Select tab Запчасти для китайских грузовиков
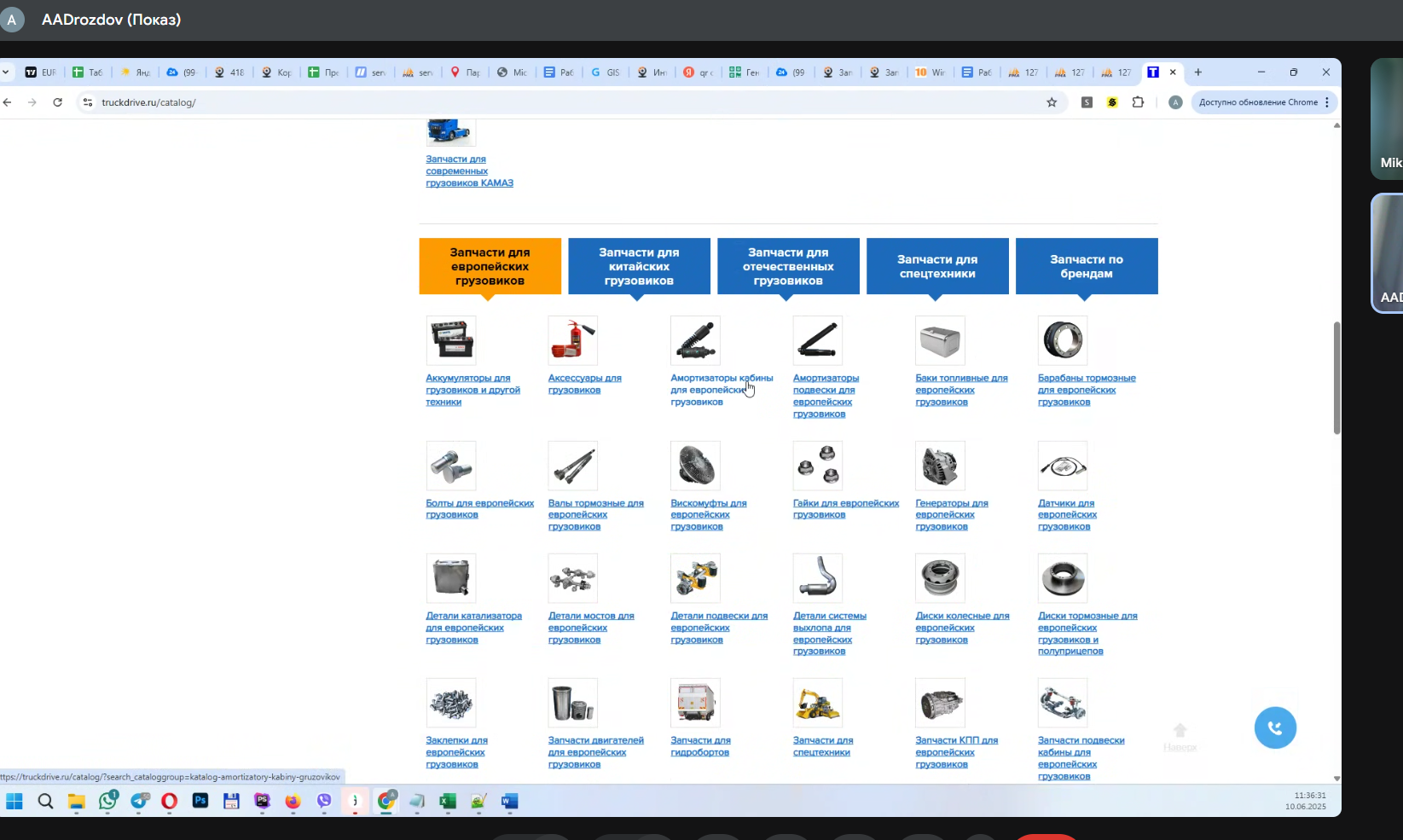This screenshot has width=1403, height=840. [x=639, y=266]
